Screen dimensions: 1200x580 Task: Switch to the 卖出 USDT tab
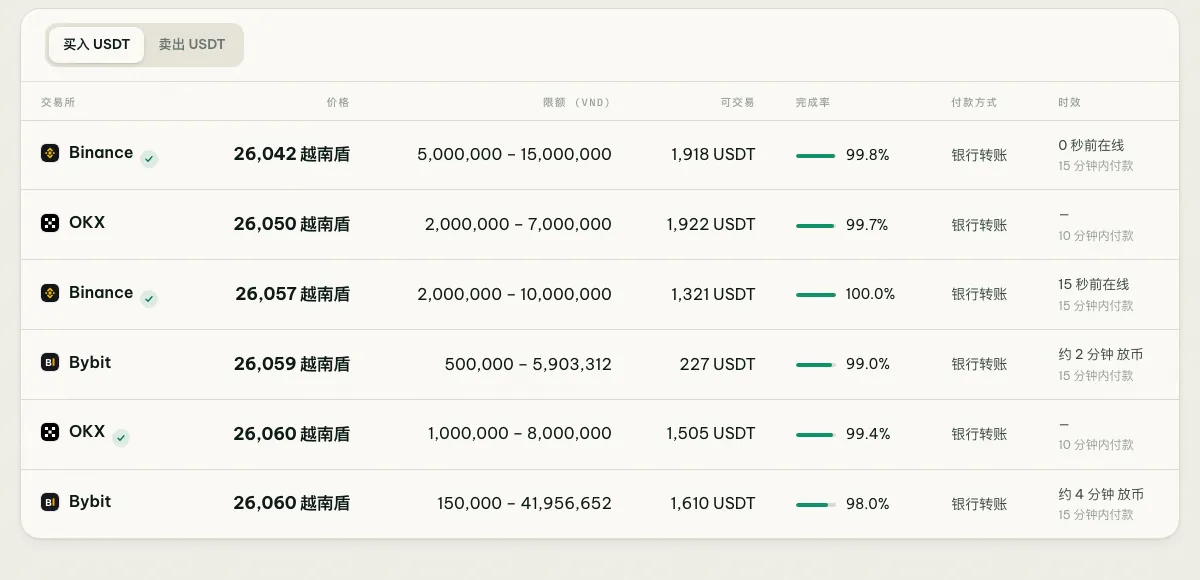[x=192, y=45]
